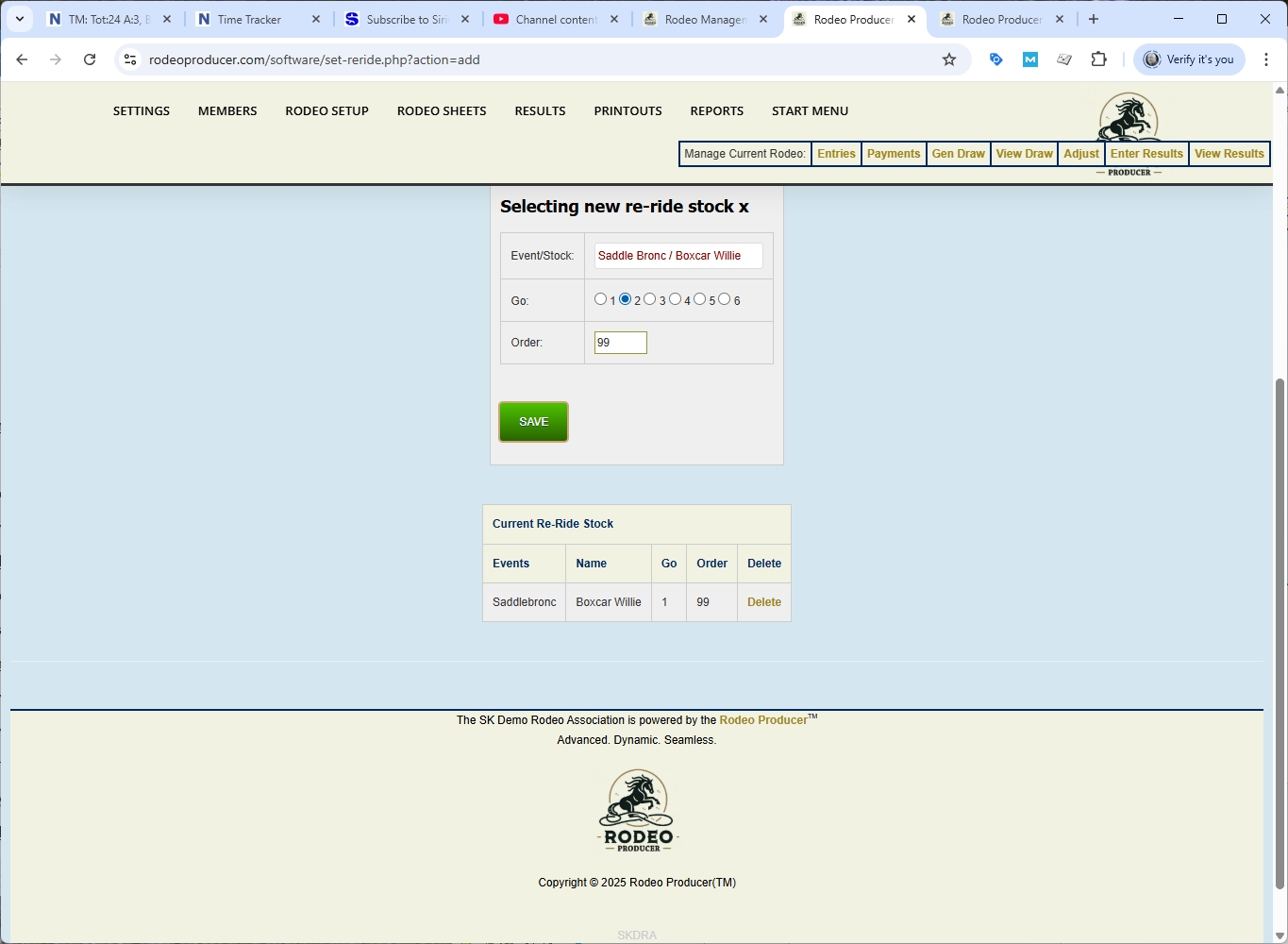The height and width of the screenshot is (944, 1288).
Task: Select Go number 1 radio button
Action: click(601, 298)
